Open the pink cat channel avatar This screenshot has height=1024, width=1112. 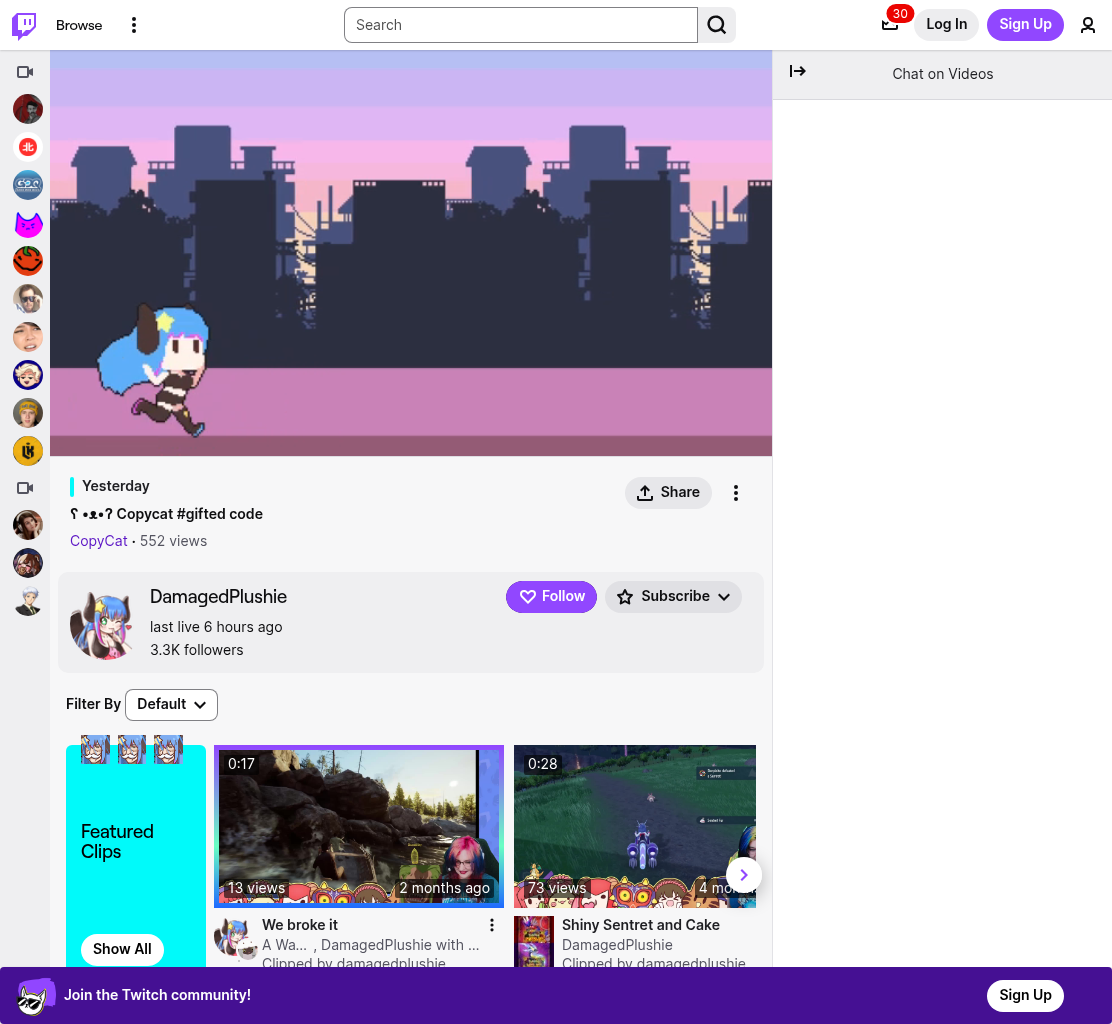coord(28,223)
